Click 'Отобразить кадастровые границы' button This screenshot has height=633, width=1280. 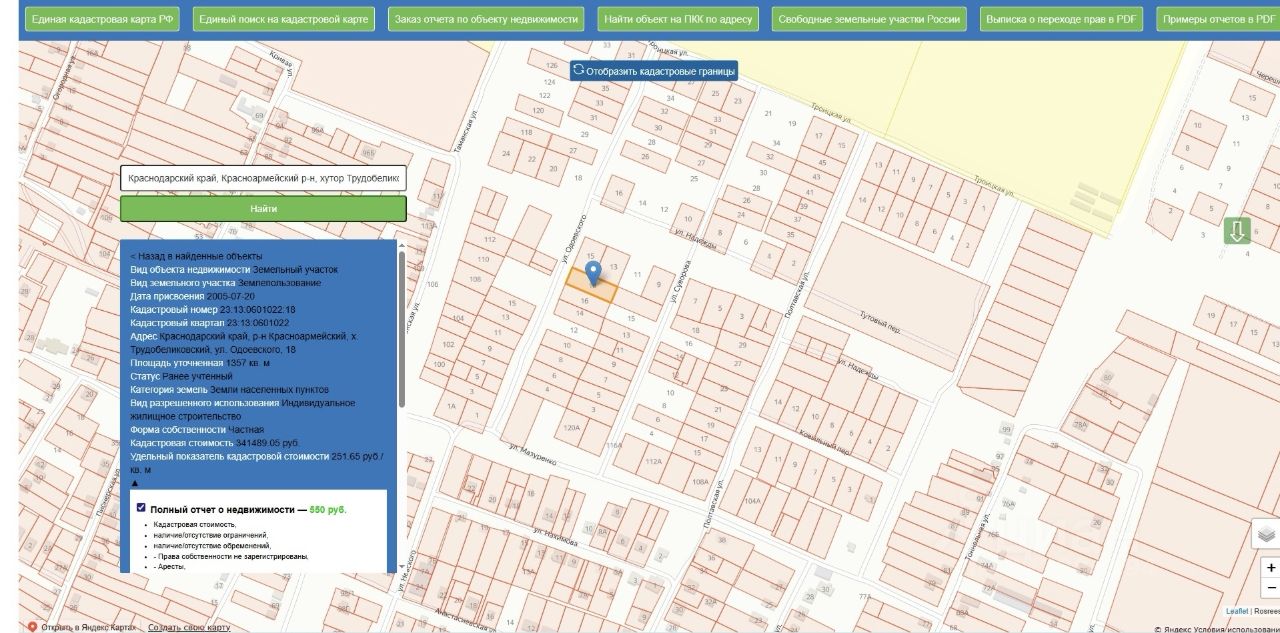[x=654, y=71]
